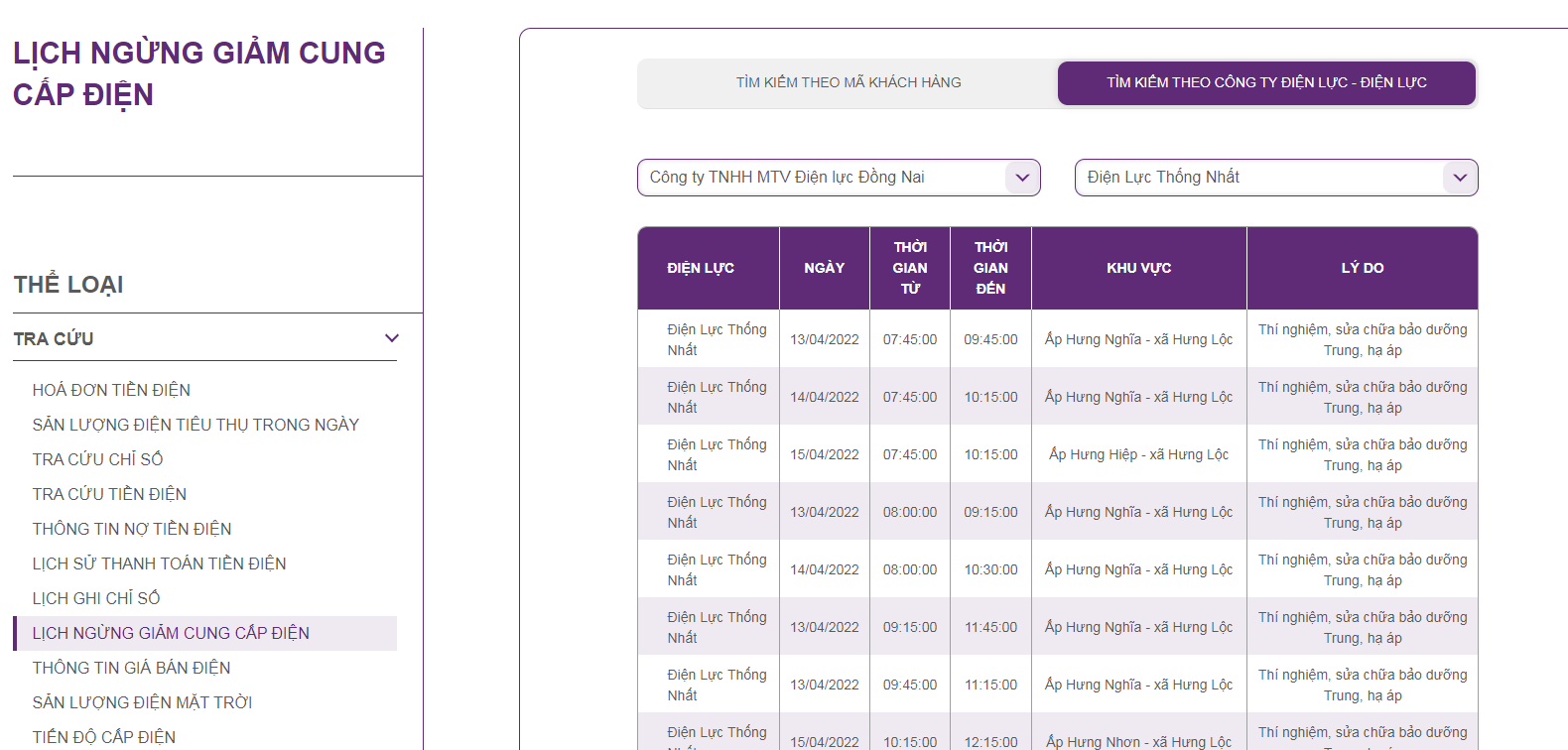Open the Điện Lực Thống Nhất dropdown
The width and height of the screenshot is (1568, 750).
click(x=1276, y=178)
